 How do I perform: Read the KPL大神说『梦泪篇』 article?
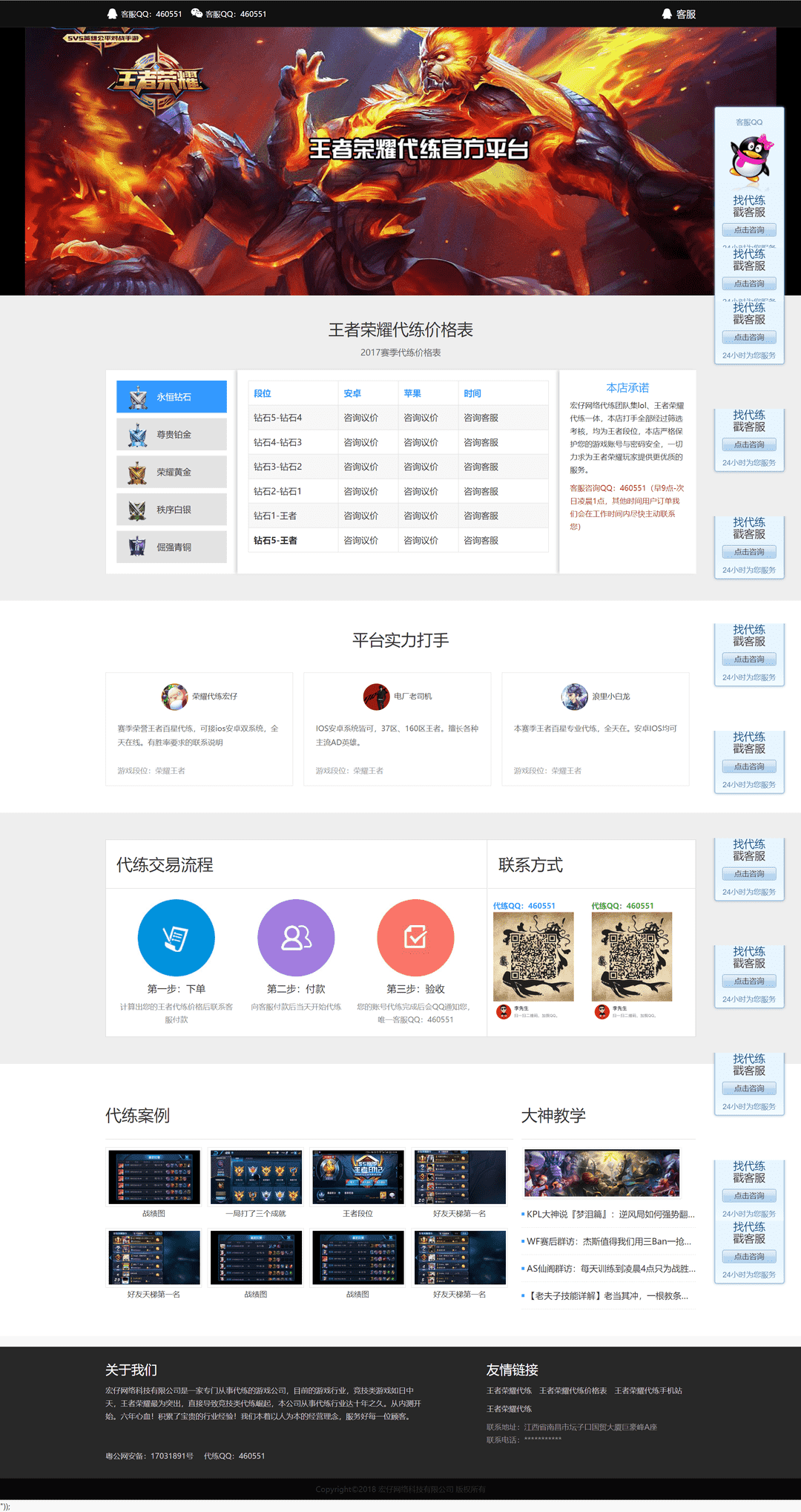(x=610, y=1214)
